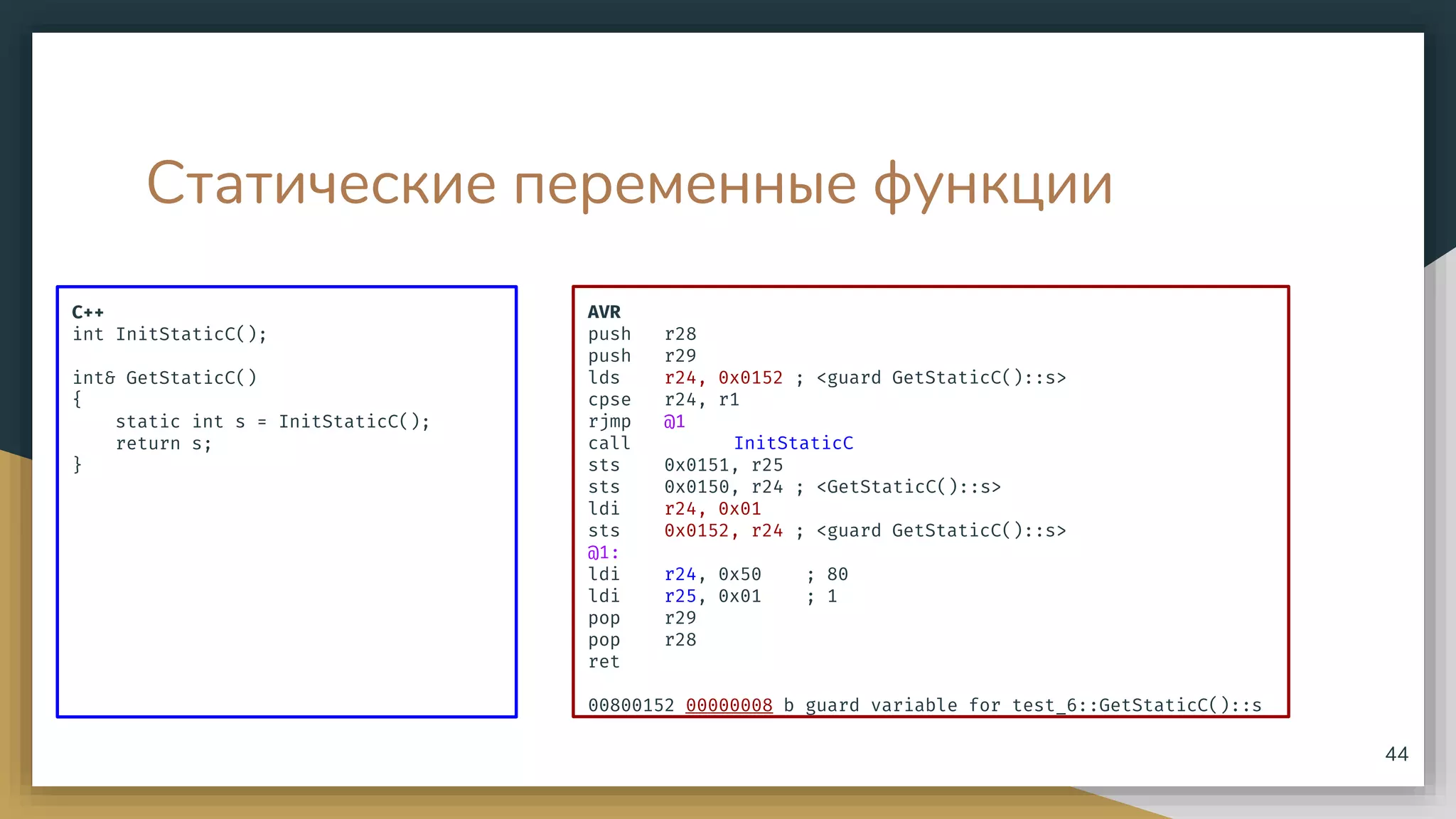Click the slide number 44
The width and height of the screenshot is (1456, 819).
pyautogui.click(x=1396, y=754)
